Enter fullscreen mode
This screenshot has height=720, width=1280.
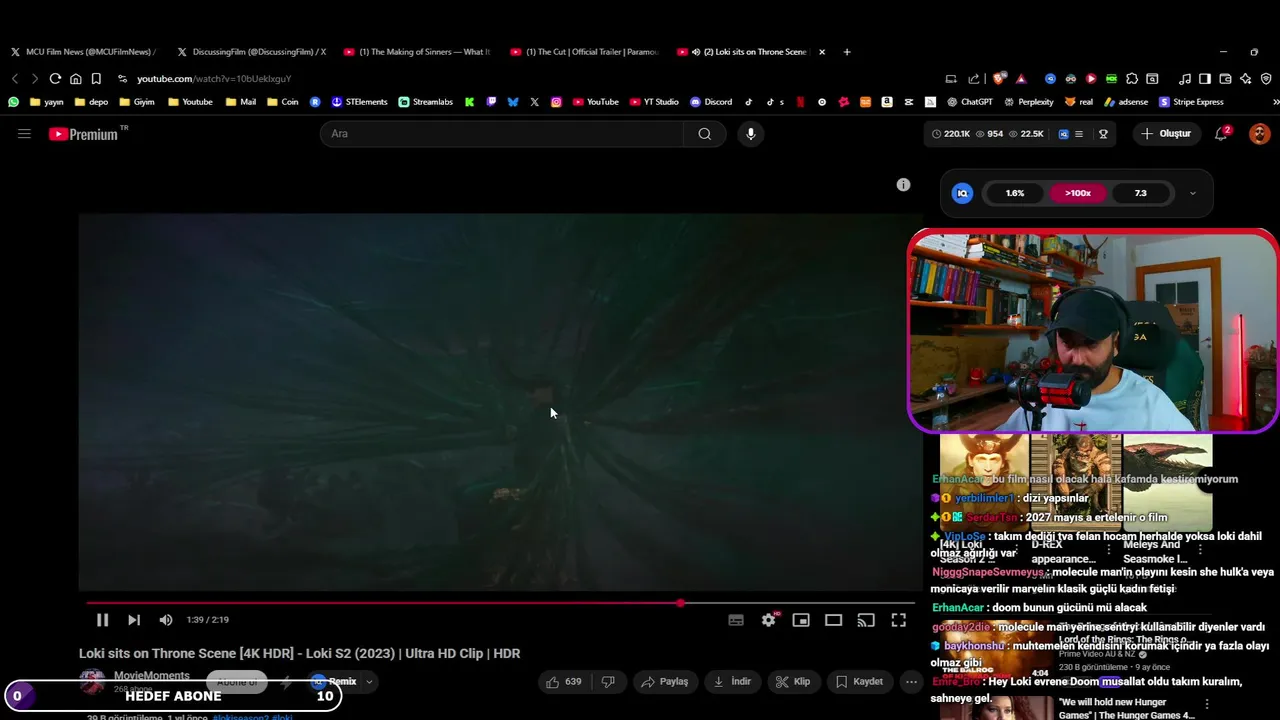point(899,620)
